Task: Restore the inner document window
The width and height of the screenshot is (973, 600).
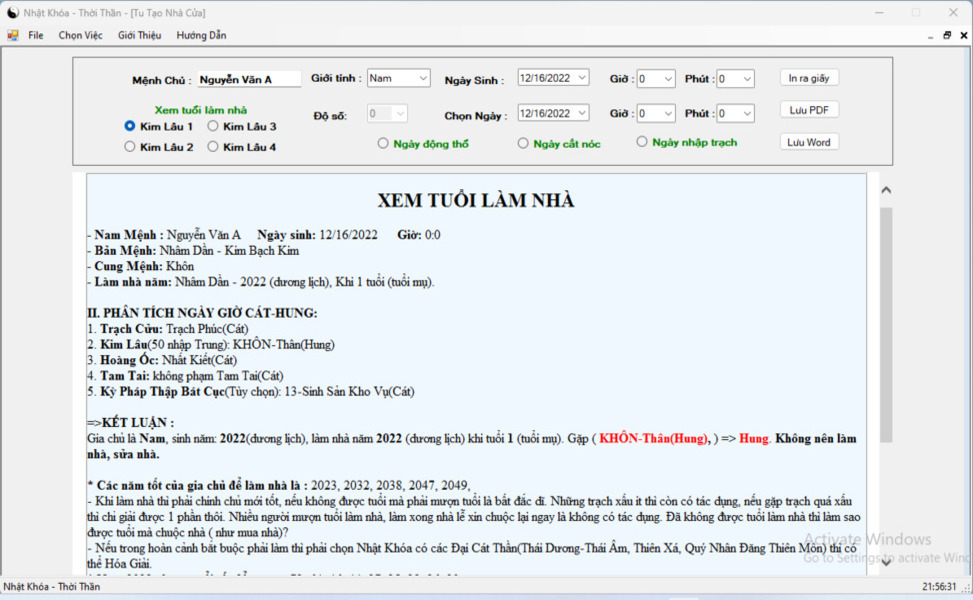Action: (947, 35)
